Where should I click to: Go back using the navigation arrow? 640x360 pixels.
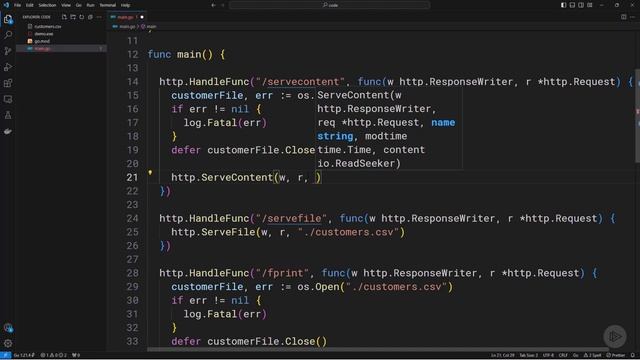tap(213, 5)
